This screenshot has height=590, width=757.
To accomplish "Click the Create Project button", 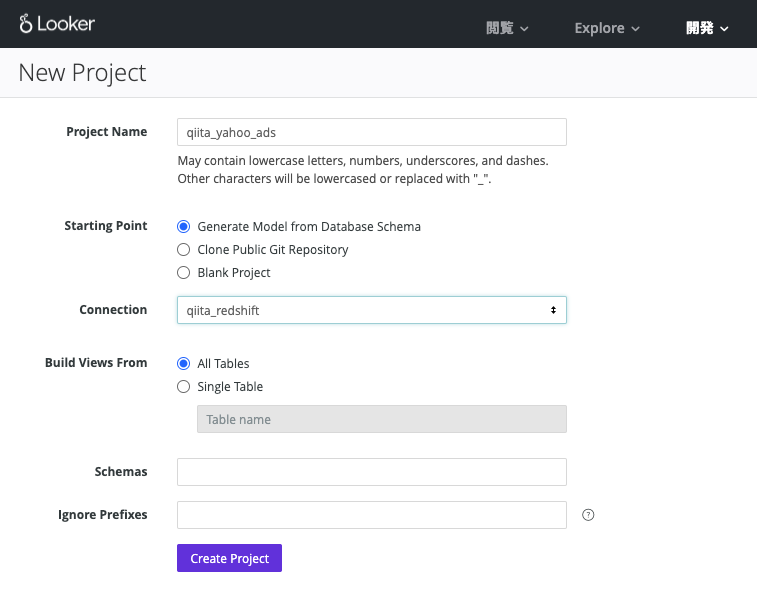I will [x=229, y=558].
